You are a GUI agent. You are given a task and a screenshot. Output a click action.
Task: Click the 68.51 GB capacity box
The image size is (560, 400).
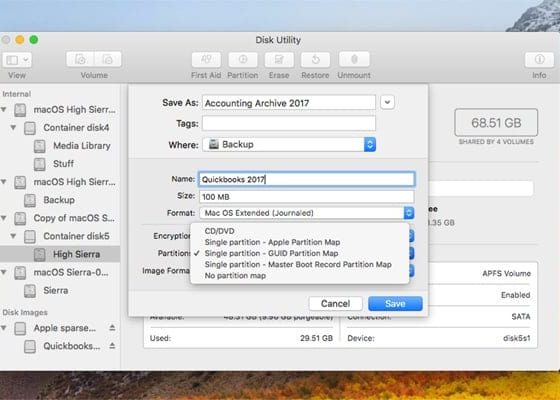tap(496, 123)
